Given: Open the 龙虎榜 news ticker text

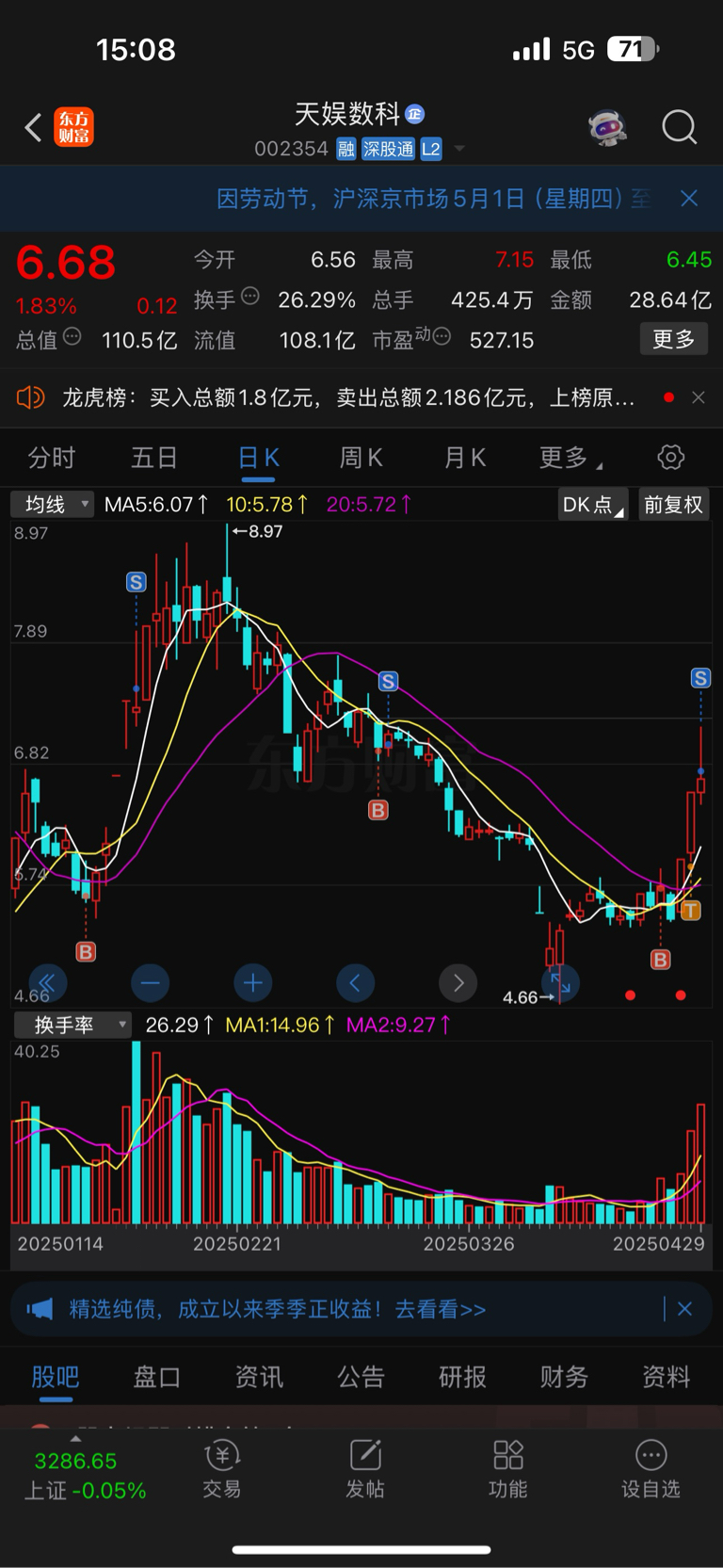Looking at the screenshot, I should tap(348, 397).
